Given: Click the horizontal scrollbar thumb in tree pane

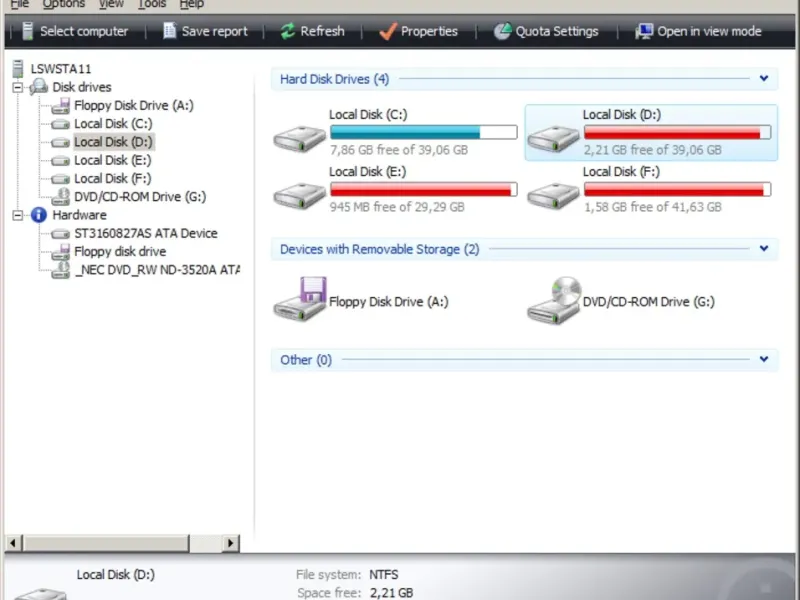Looking at the screenshot, I should [106, 543].
